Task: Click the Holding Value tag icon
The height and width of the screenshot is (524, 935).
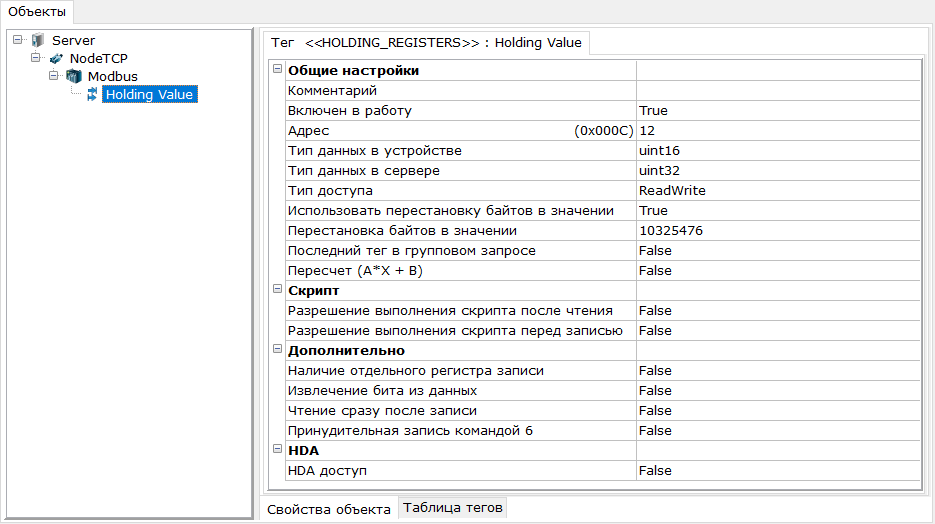Action: pos(92,94)
